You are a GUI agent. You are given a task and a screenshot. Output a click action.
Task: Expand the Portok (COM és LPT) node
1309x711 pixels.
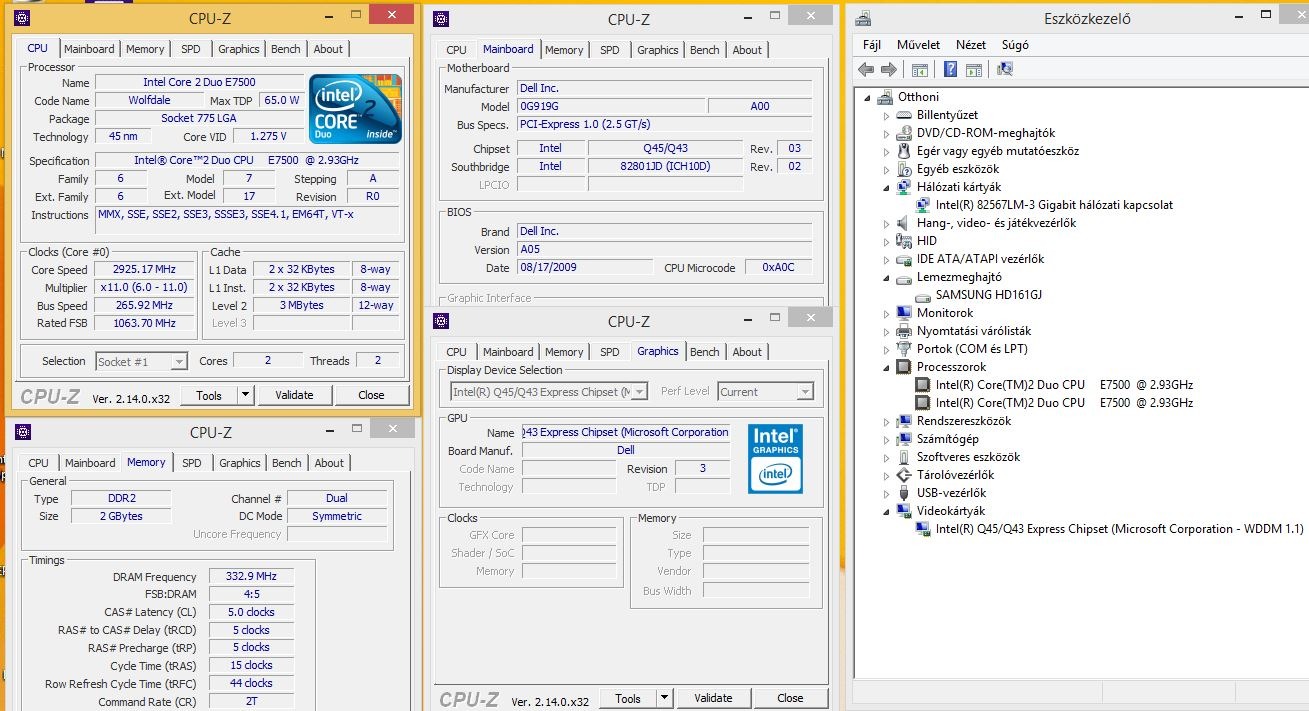(x=886, y=349)
